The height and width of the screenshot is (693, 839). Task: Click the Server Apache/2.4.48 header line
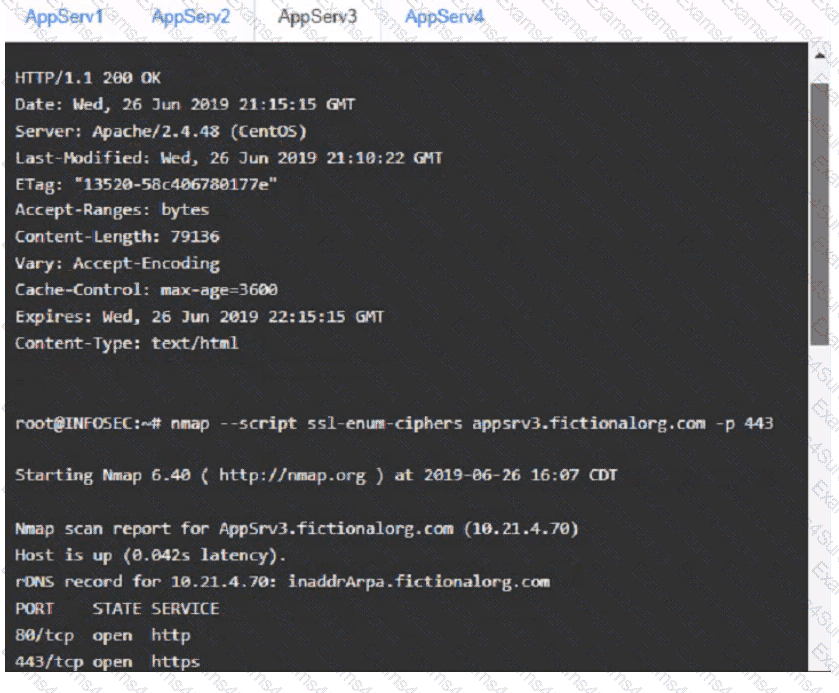(161, 131)
